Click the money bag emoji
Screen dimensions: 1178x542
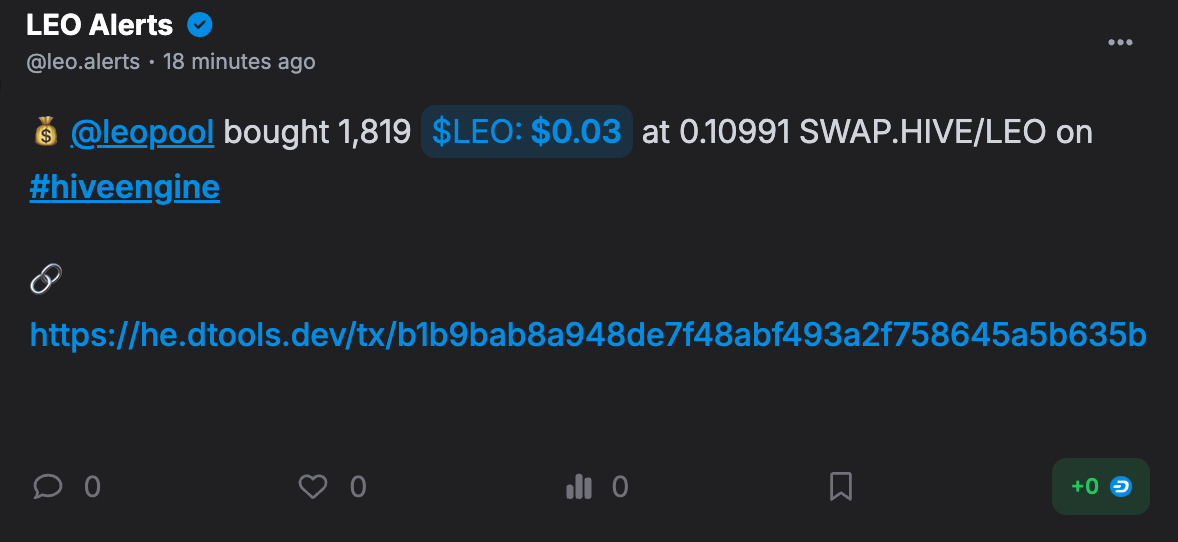click(46, 133)
